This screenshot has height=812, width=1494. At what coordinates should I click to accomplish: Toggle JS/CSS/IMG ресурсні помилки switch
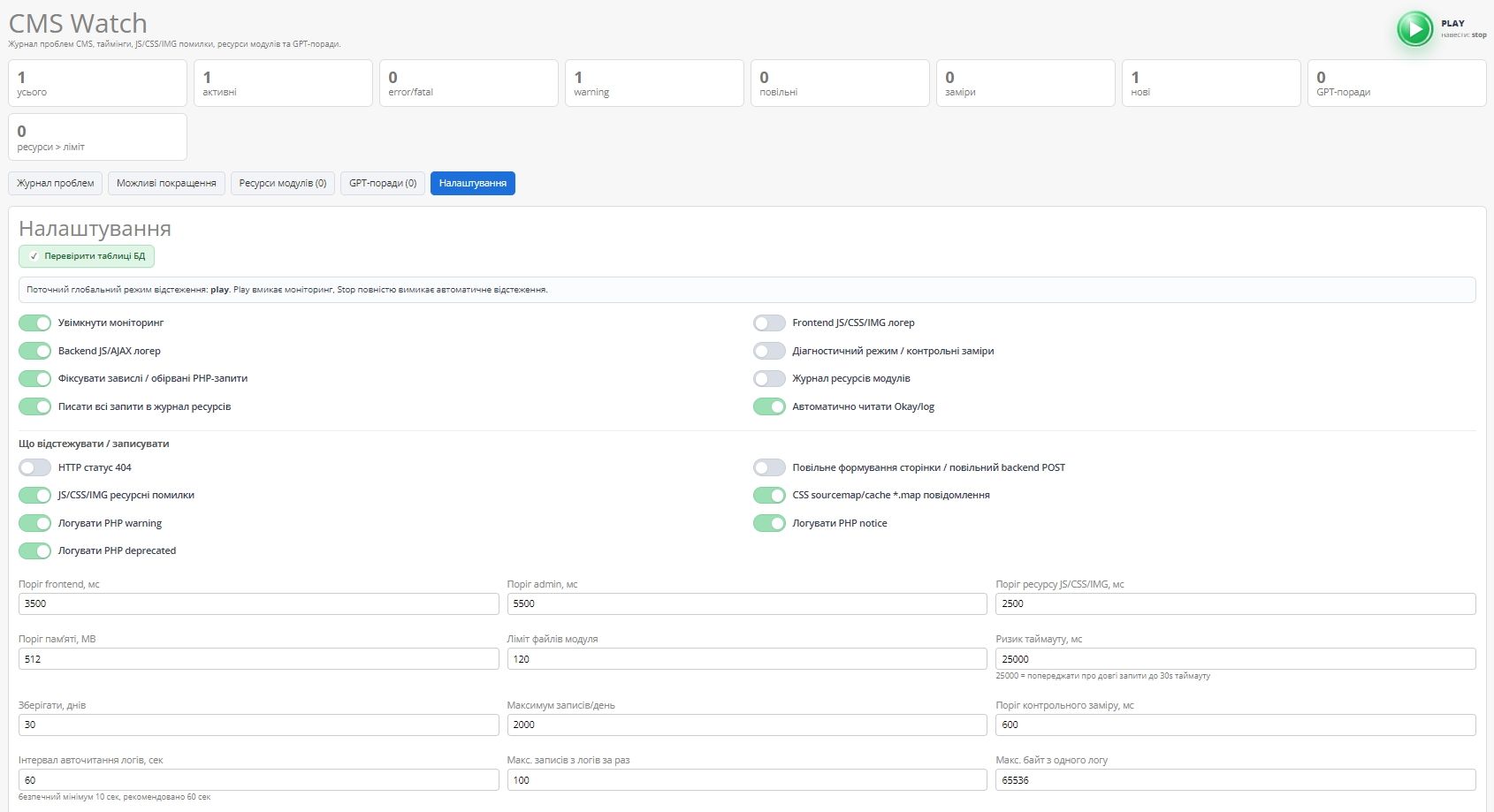35,495
